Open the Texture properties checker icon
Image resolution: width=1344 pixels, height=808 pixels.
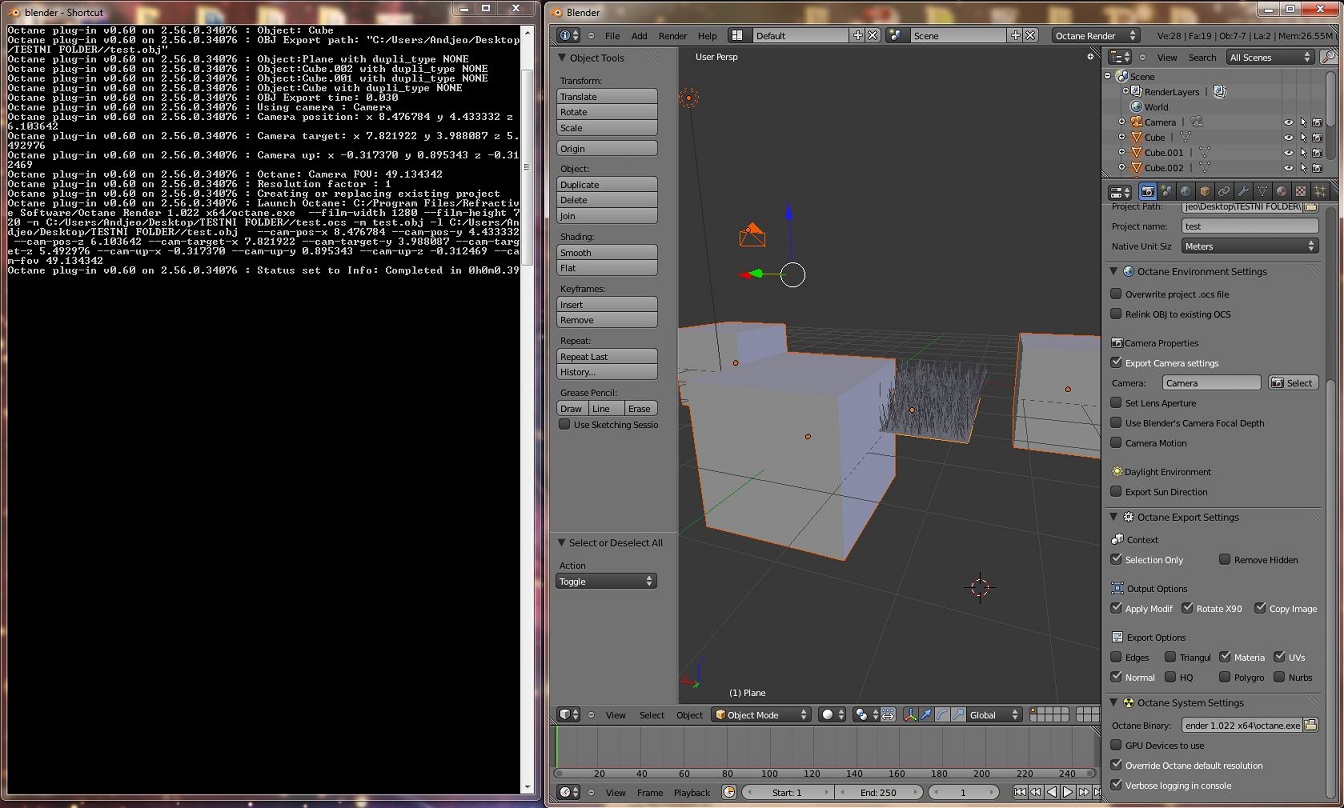click(x=1300, y=191)
